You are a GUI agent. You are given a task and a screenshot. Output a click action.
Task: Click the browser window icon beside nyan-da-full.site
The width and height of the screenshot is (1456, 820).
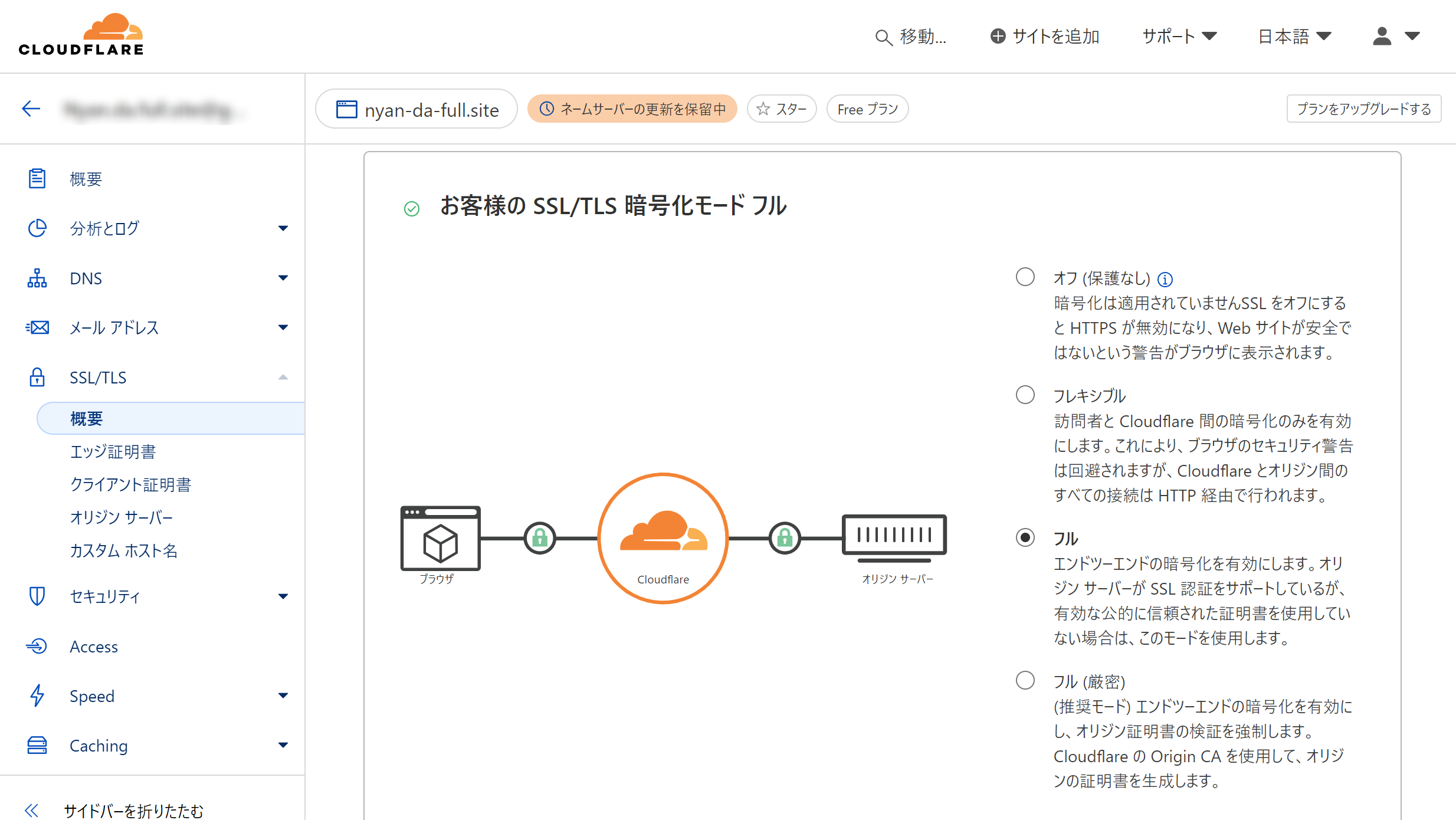click(346, 109)
